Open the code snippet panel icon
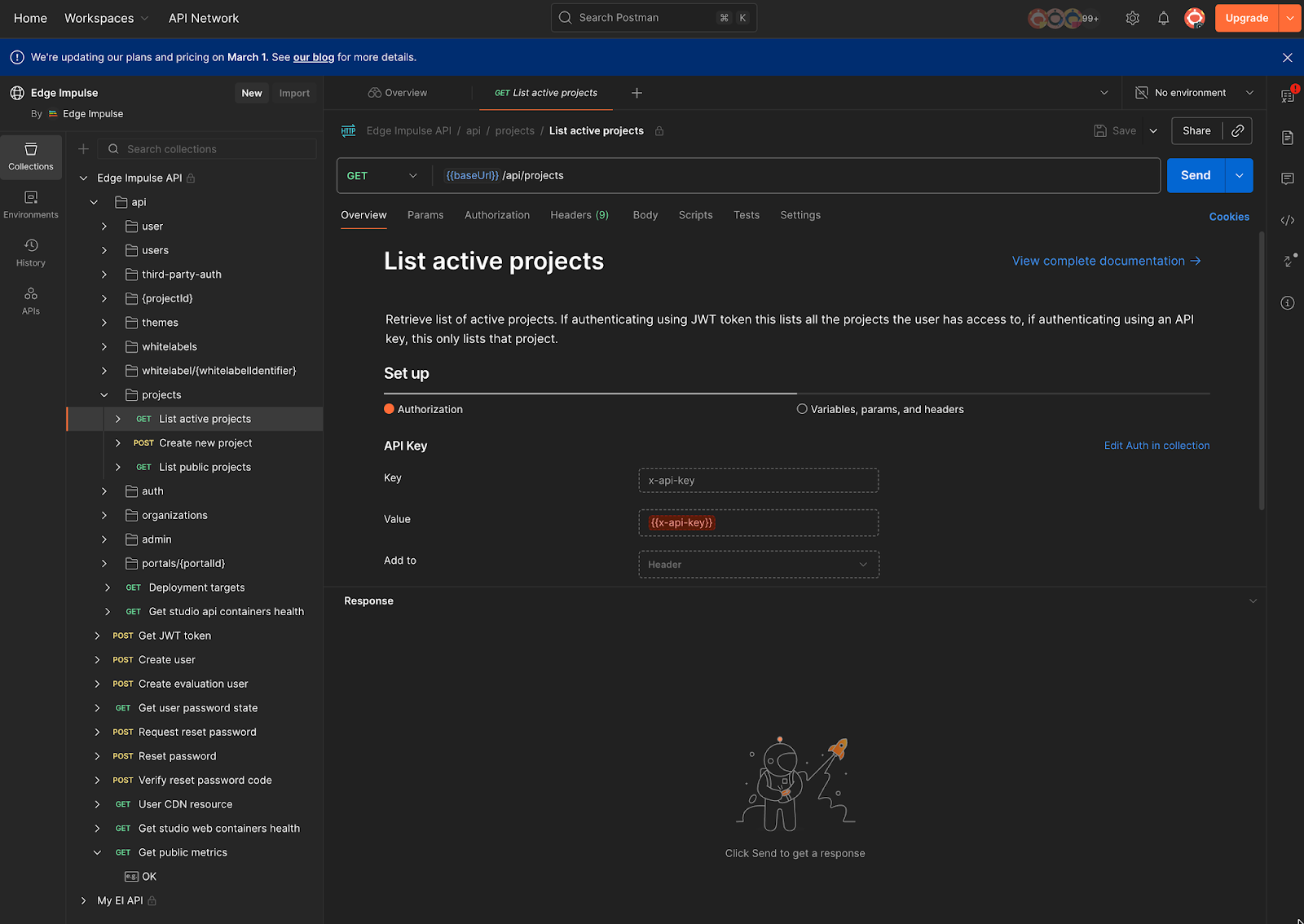Viewport: 1304px width, 924px height. tap(1288, 220)
